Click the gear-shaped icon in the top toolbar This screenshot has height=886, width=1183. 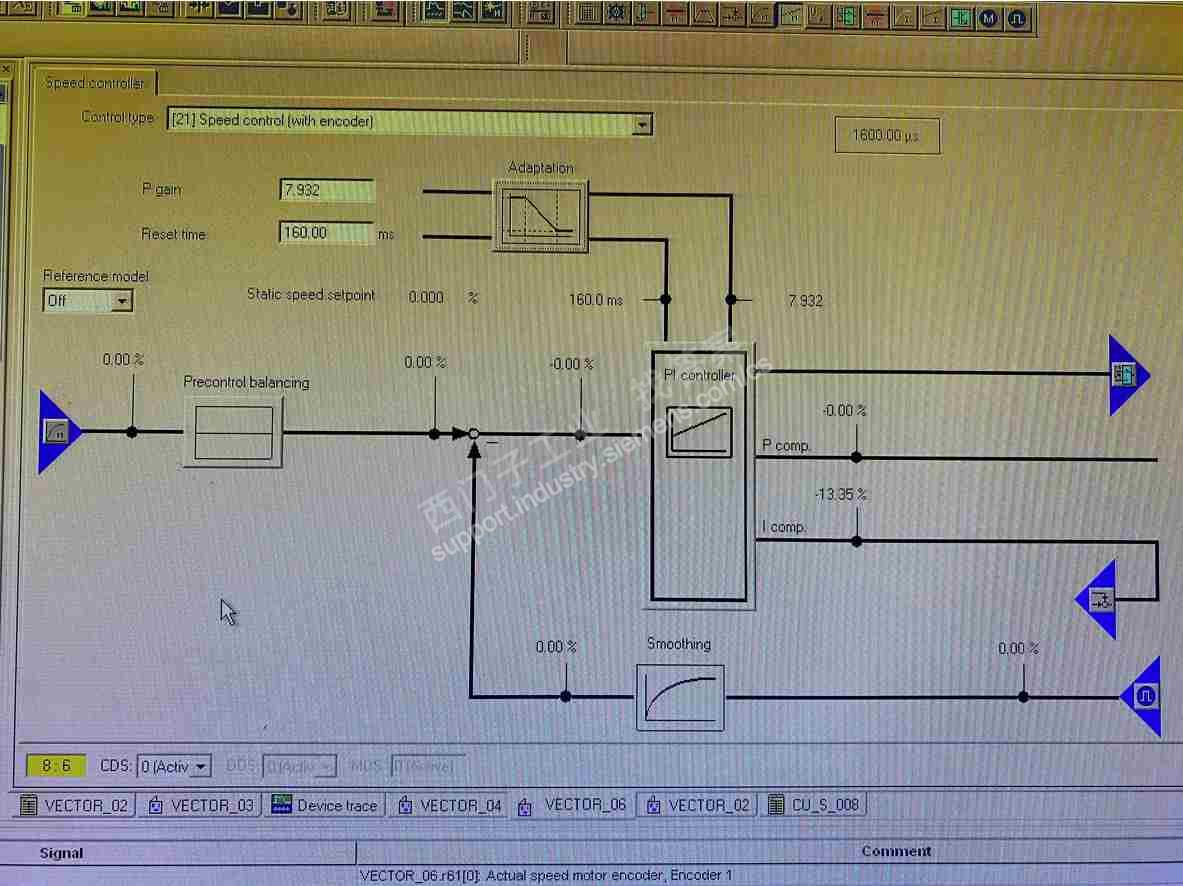pos(616,13)
